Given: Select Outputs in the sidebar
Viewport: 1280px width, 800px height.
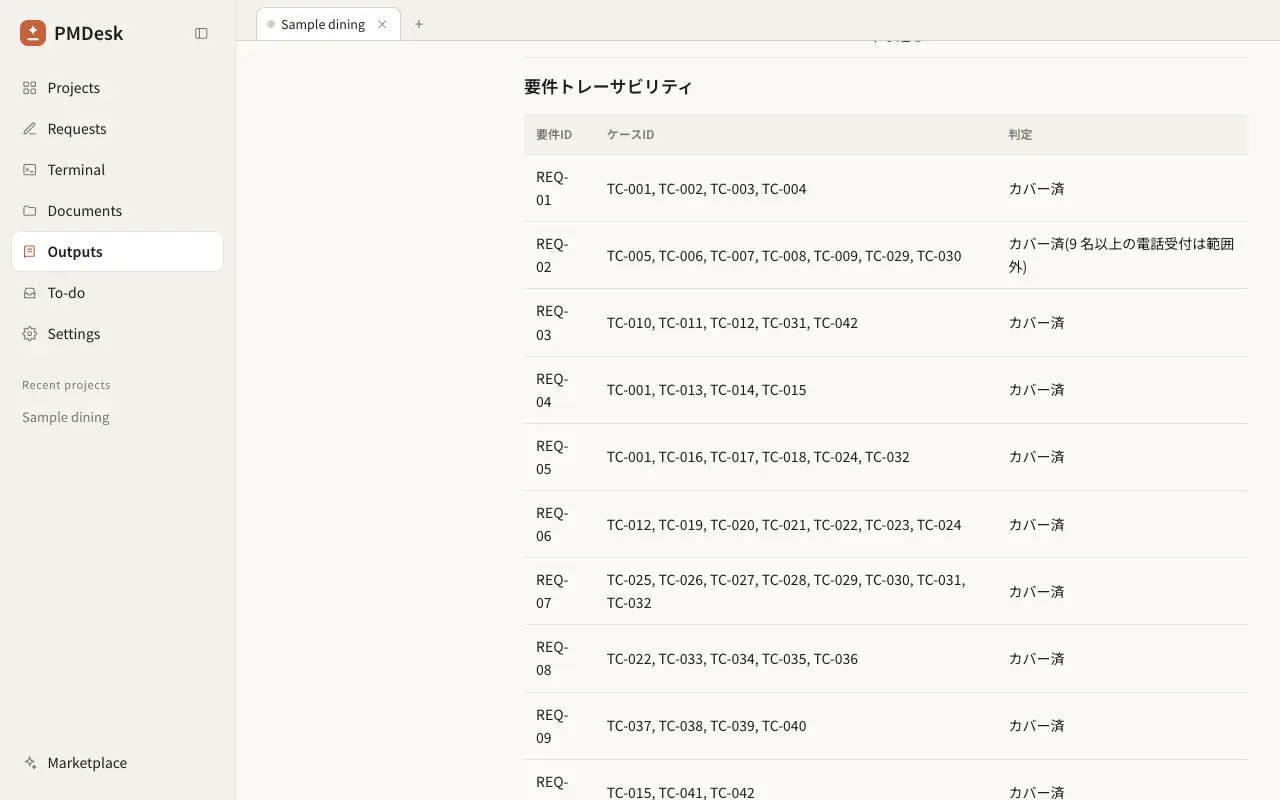Looking at the screenshot, I should pyautogui.click(x=117, y=252).
